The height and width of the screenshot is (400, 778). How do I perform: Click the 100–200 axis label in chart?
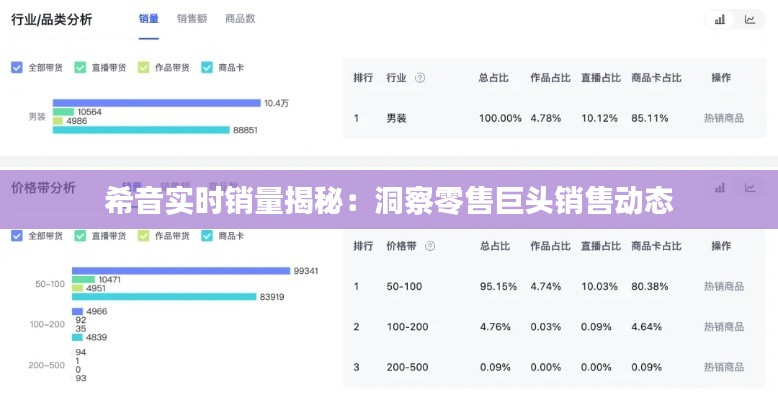(47, 324)
